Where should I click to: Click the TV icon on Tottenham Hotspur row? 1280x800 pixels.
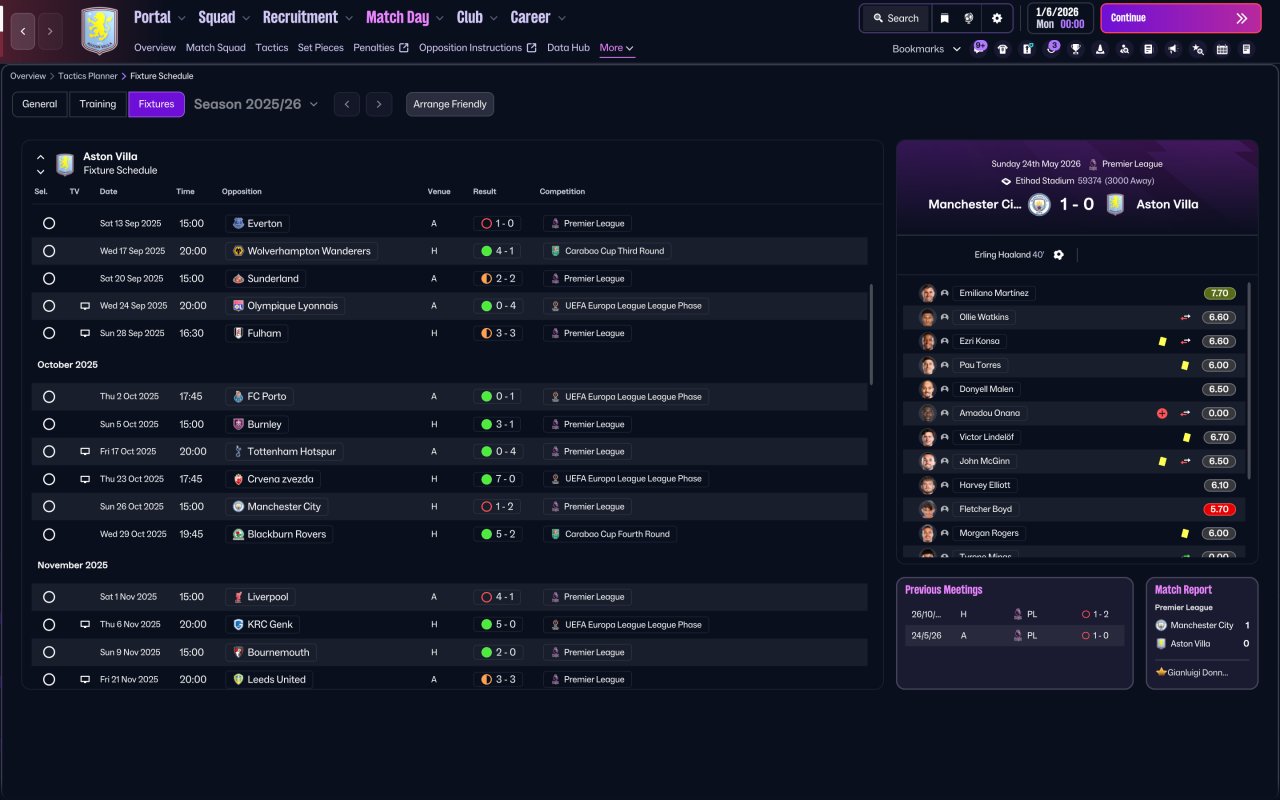85,452
